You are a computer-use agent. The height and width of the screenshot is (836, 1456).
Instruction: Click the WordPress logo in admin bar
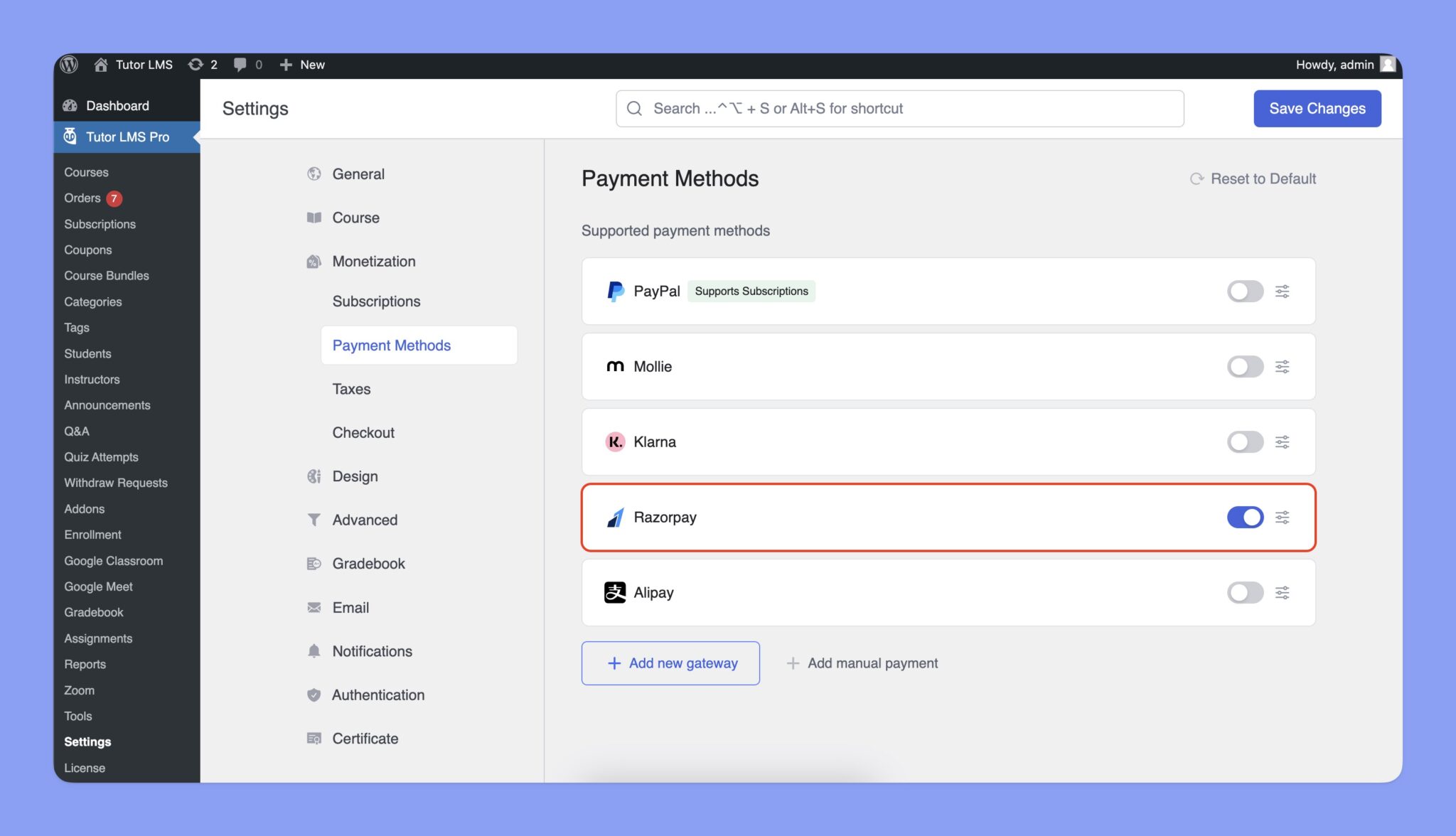click(69, 65)
